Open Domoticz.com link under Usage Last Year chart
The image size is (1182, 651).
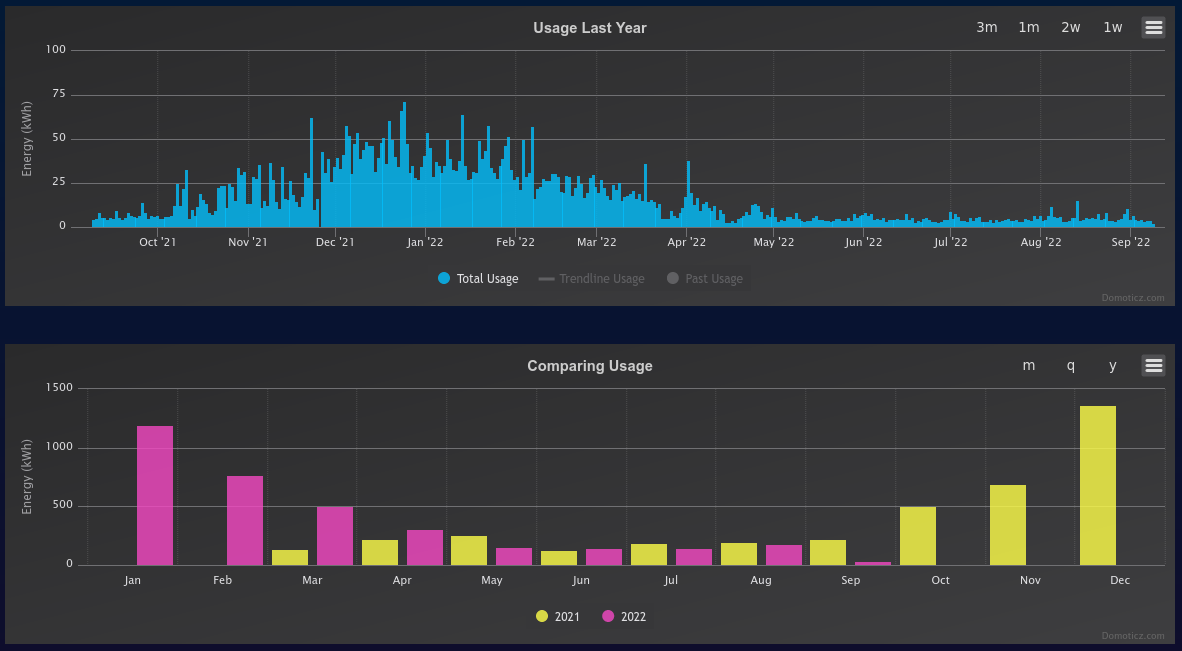(1133, 298)
